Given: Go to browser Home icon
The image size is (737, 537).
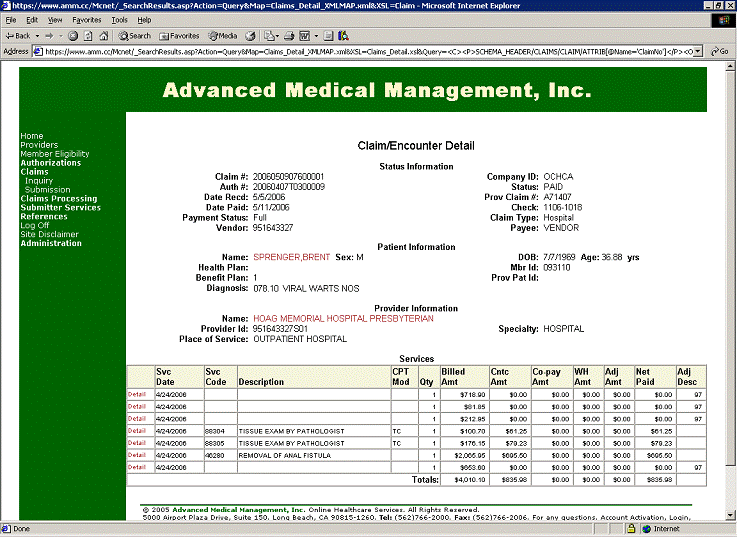Looking at the screenshot, I should 103,35.
